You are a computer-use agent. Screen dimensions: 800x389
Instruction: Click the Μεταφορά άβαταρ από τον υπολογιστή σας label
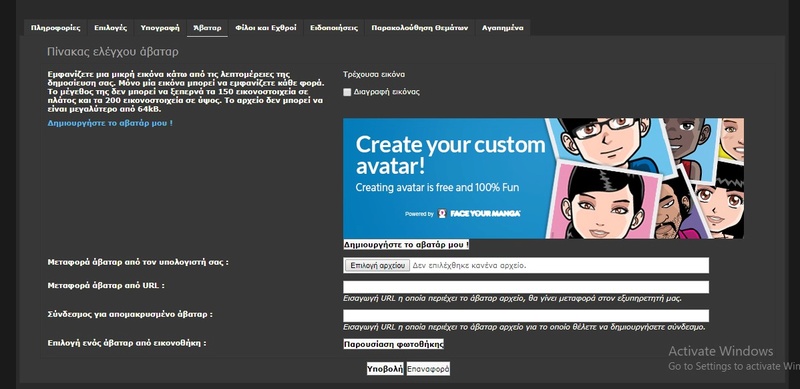point(138,262)
